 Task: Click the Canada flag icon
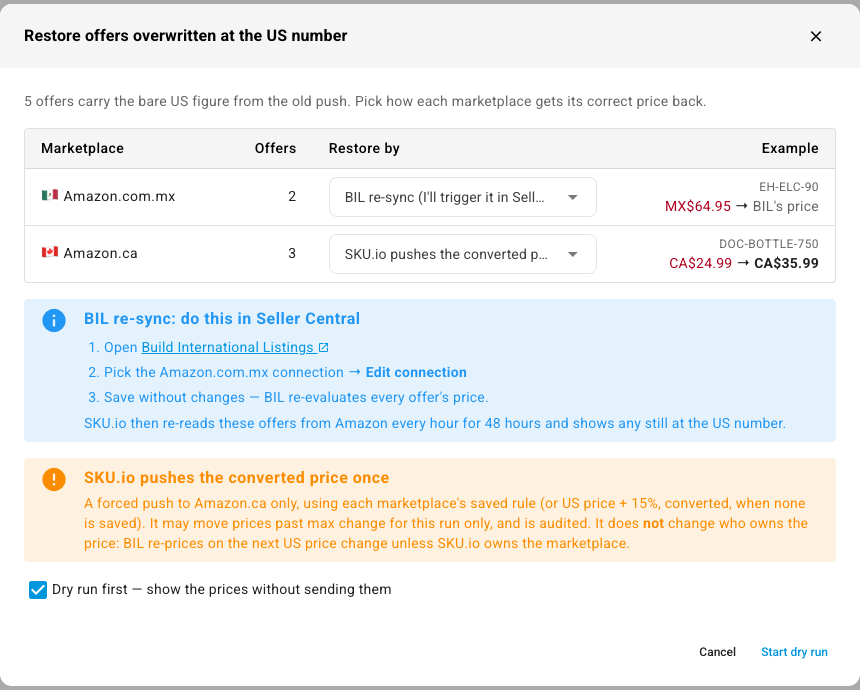tap(50, 252)
